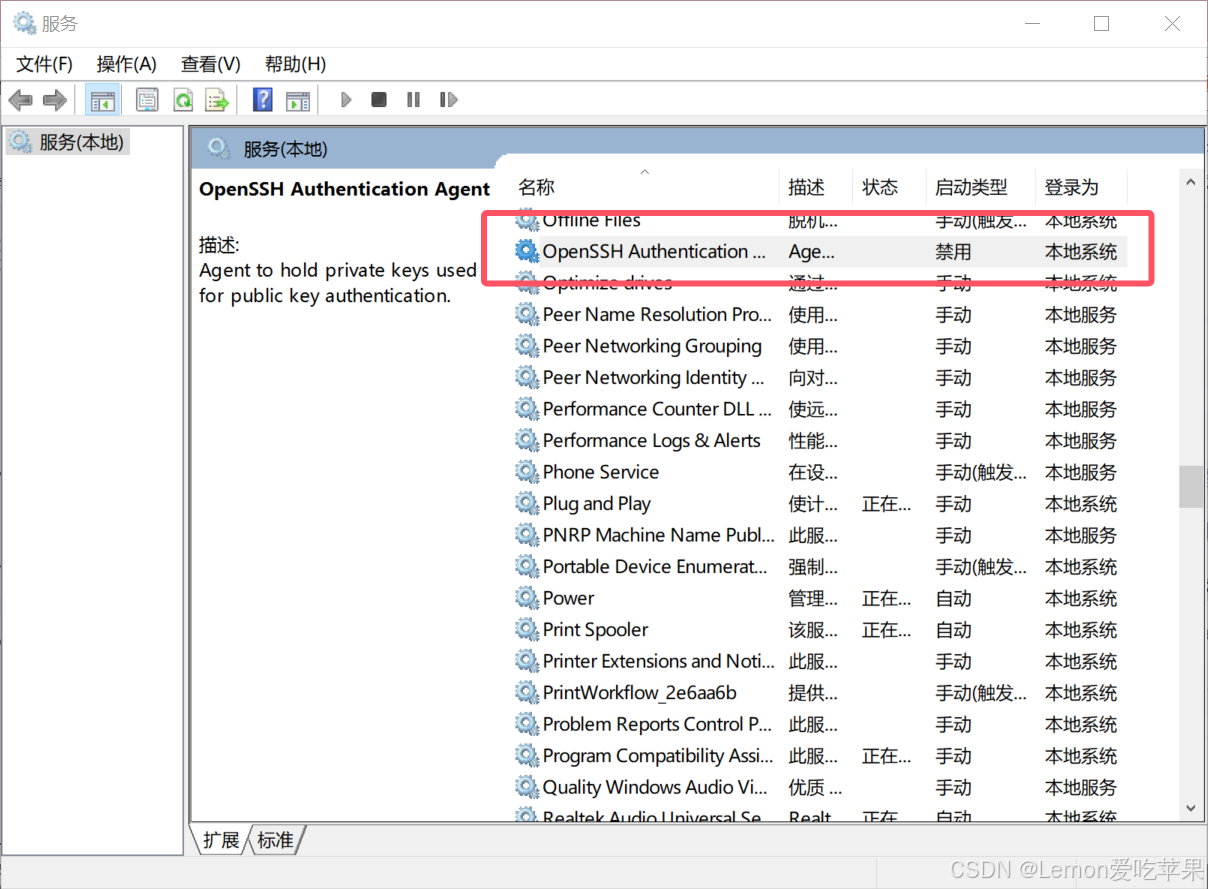Screen dimensions: 1208x889
Task: Click the Restart Service icon
Action: (x=448, y=100)
